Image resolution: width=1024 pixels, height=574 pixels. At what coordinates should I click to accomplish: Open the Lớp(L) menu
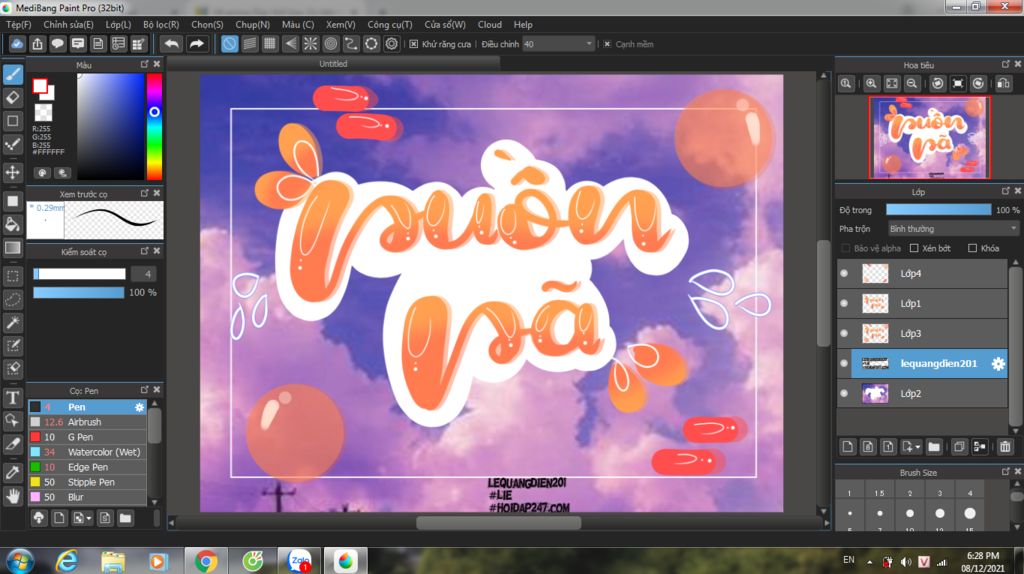pyautogui.click(x=118, y=24)
